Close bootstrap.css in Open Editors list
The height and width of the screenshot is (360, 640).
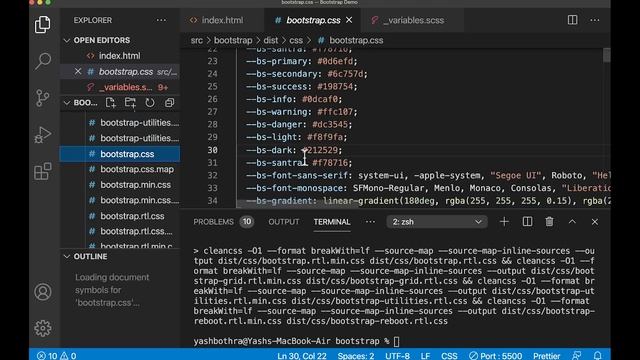(x=78, y=71)
